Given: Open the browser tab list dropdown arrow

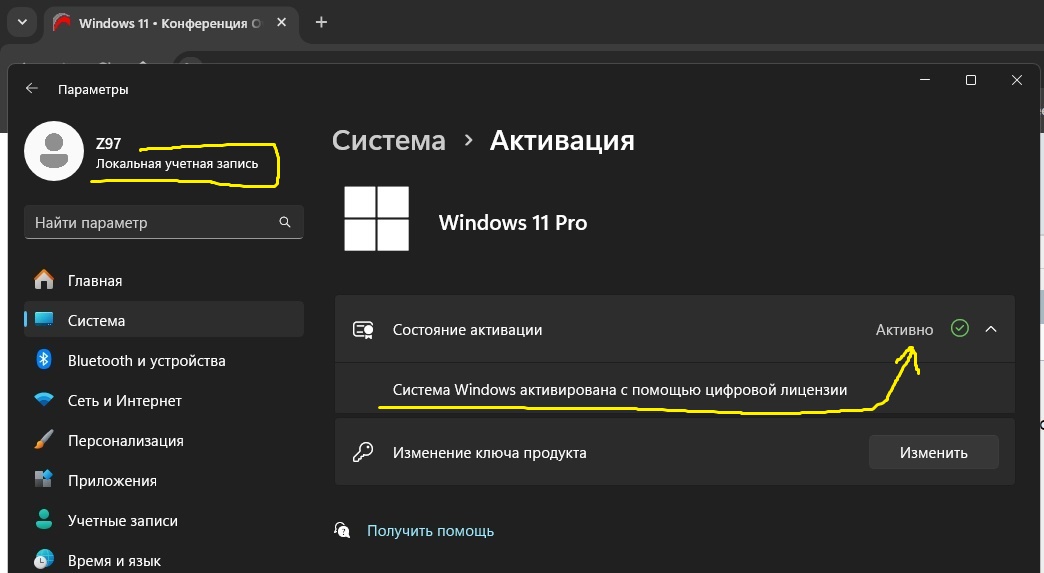Looking at the screenshot, I should tap(22, 22).
